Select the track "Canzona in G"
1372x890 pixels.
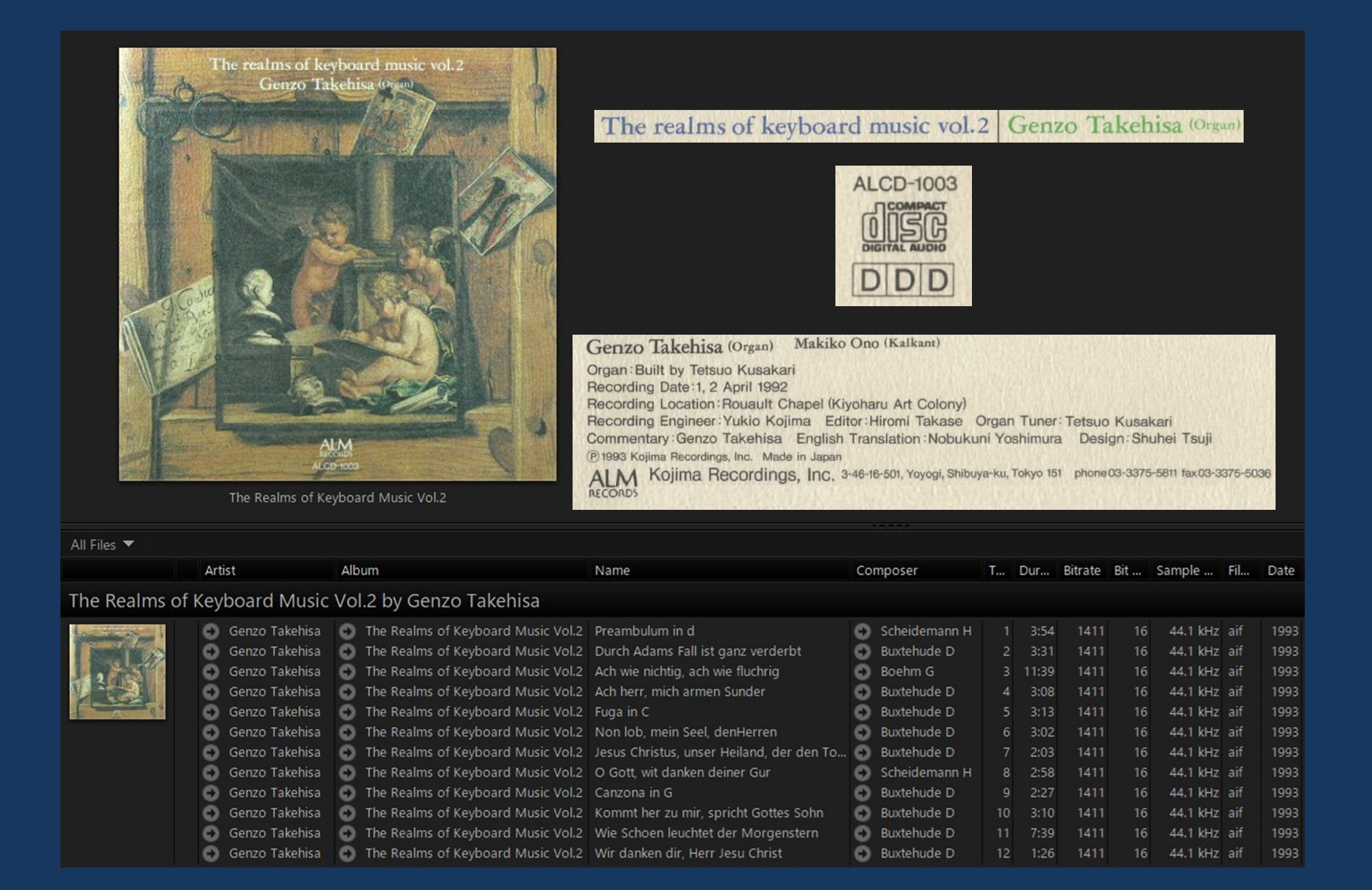[x=633, y=792]
